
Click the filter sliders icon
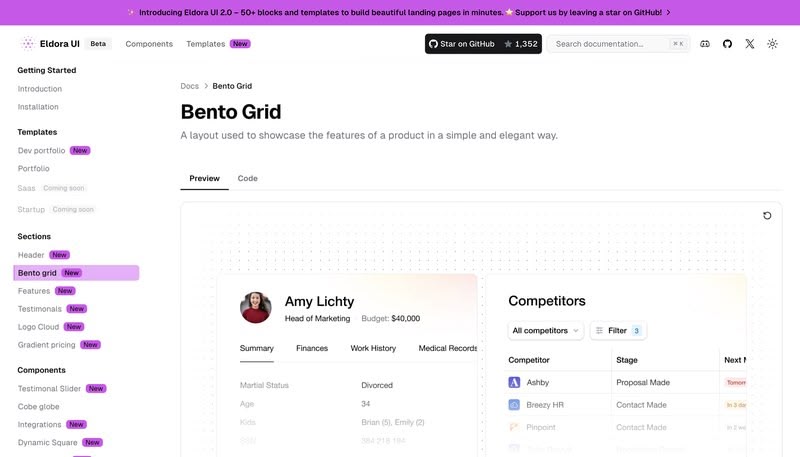pyautogui.click(x=599, y=331)
